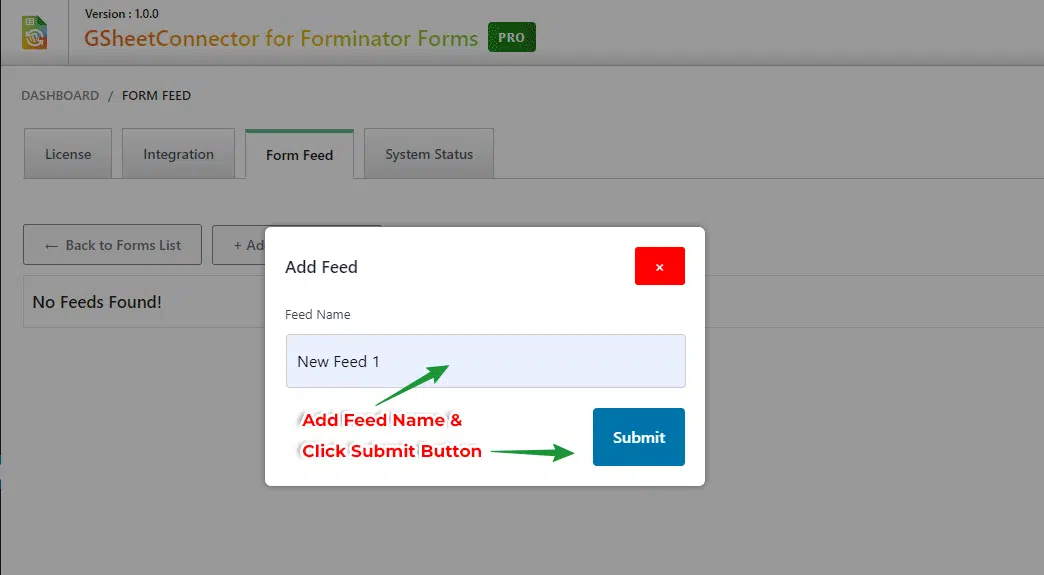Open the System Status tab
This screenshot has height=575, width=1044.
point(429,155)
